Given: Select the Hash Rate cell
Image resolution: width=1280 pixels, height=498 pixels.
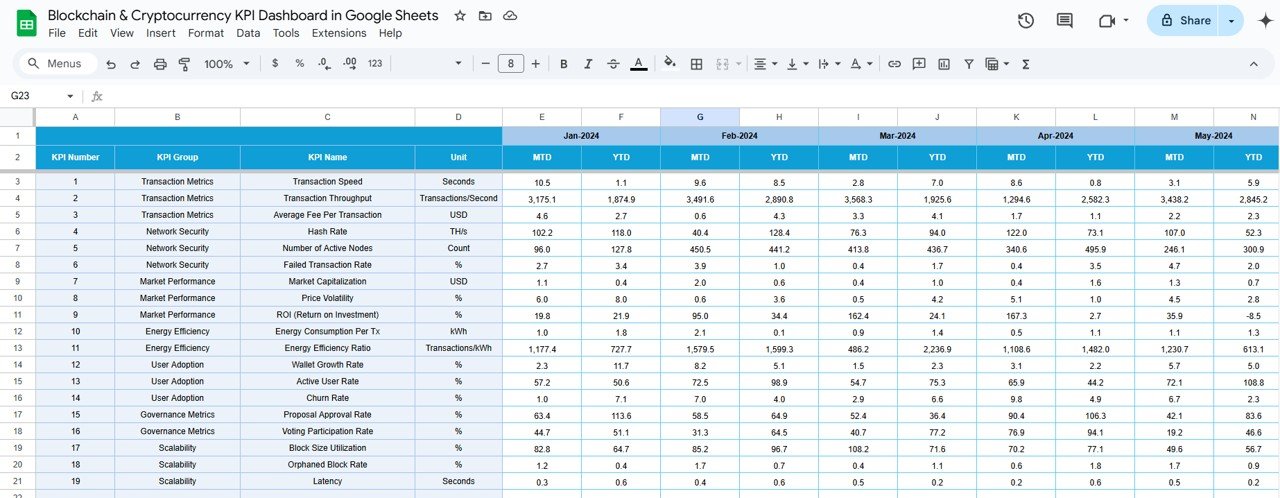Looking at the screenshot, I should click(x=328, y=231).
